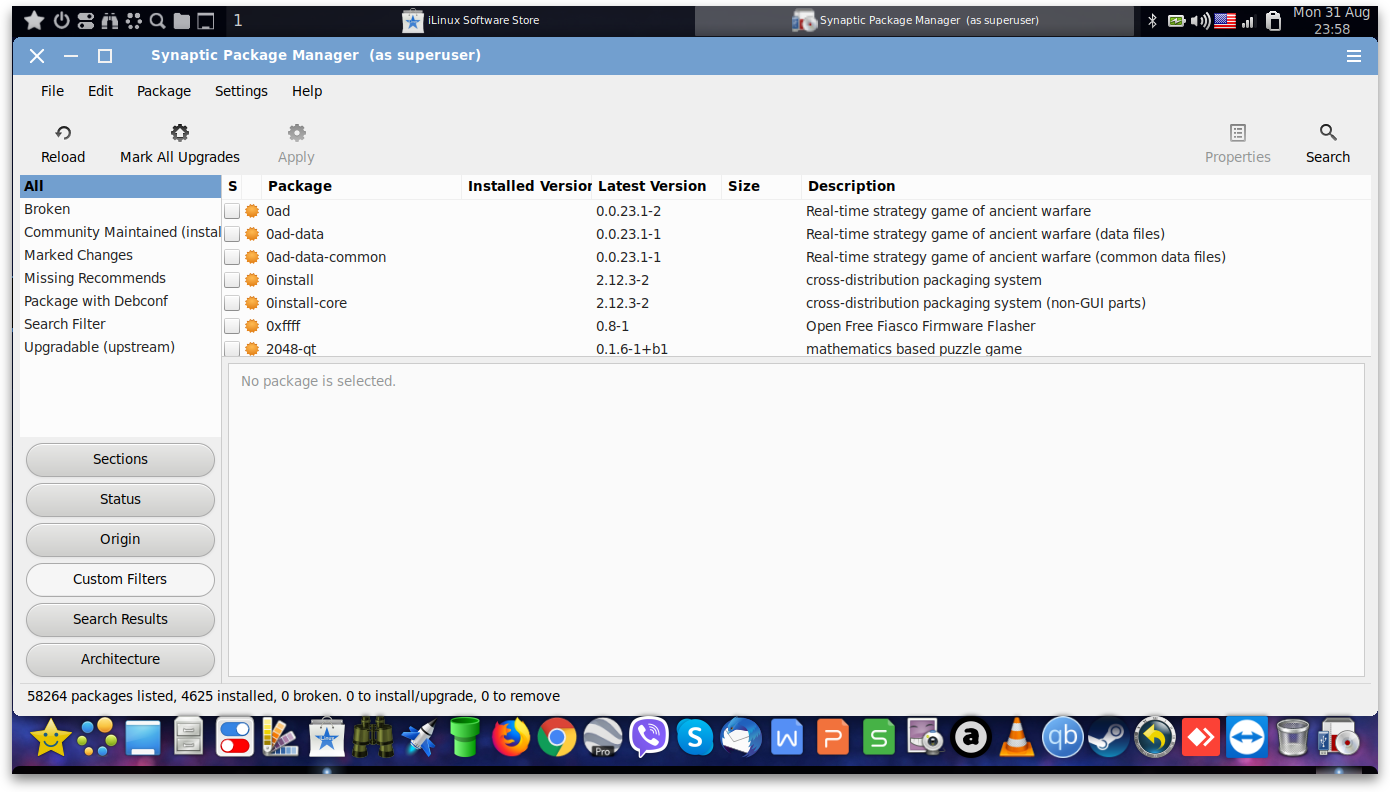Launch Google Chrome from the dock
The height and width of the screenshot is (792, 1390).
tap(557, 738)
